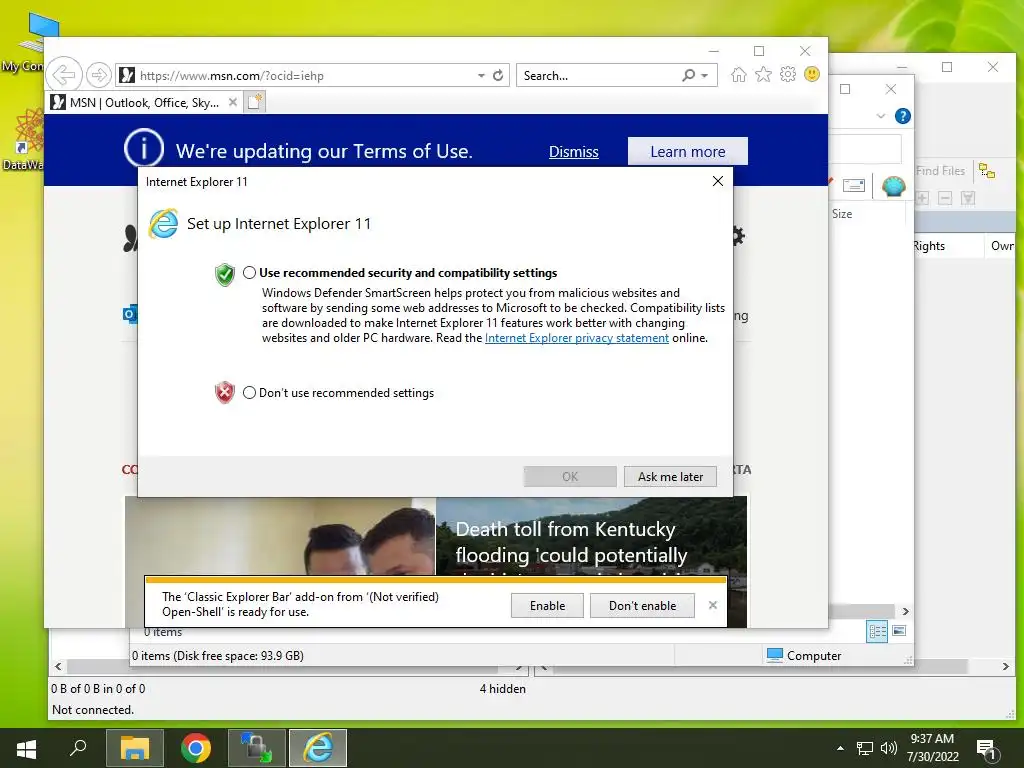Close the Set up Internet Explorer 11 dialog
1024x768 pixels.
point(718,181)
